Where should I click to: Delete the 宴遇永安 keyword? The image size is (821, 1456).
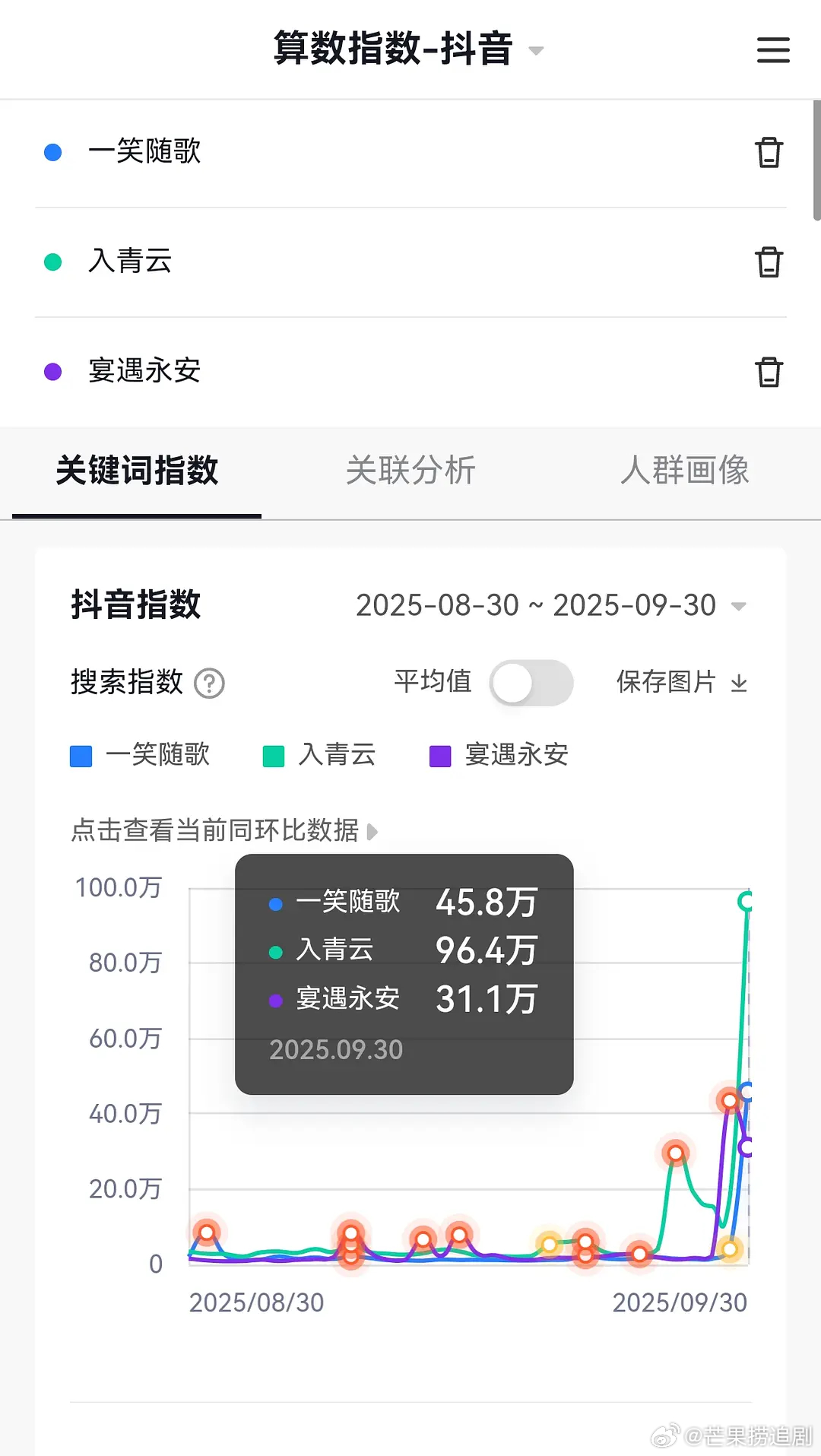click(769, 372)
